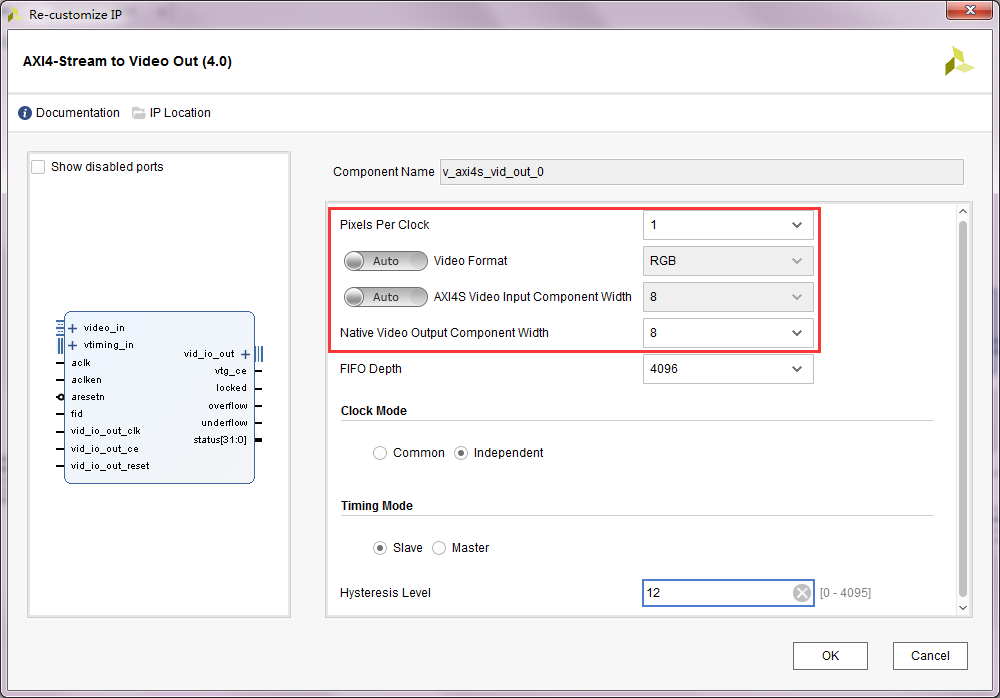Select the Independent clock mode radio button
Viewport: 1000px width, 698px height.
[460, 453]
